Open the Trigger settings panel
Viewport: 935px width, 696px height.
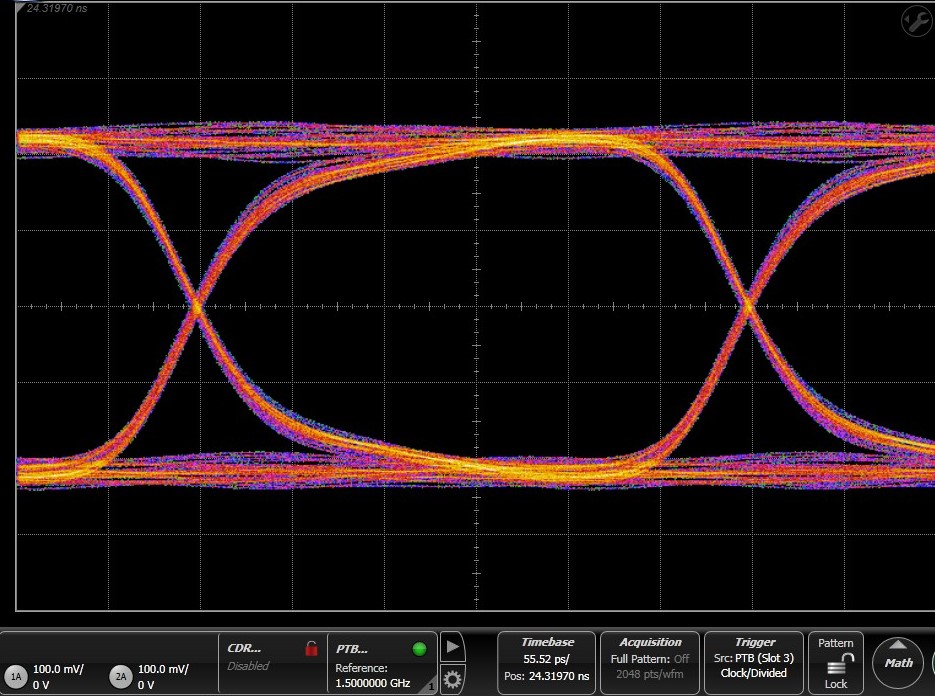(x=755, y=662)
